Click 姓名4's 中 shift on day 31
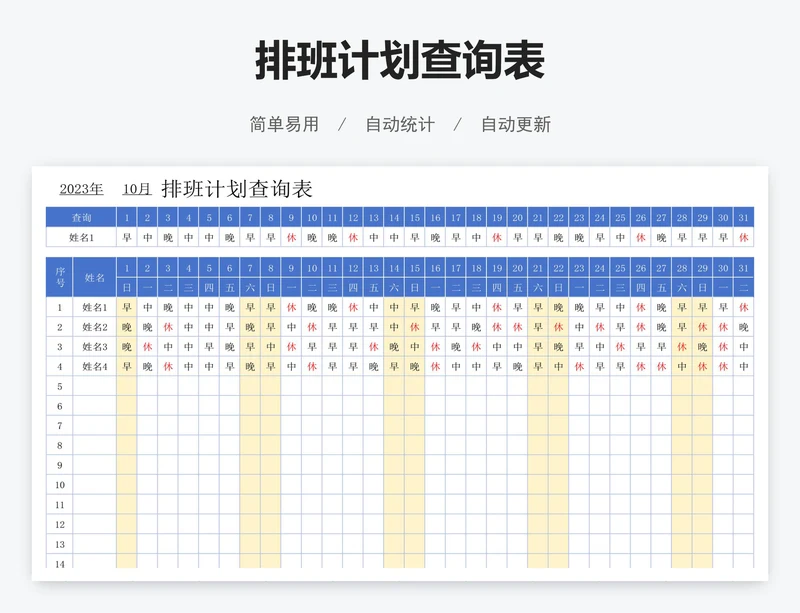 (743, 366)
